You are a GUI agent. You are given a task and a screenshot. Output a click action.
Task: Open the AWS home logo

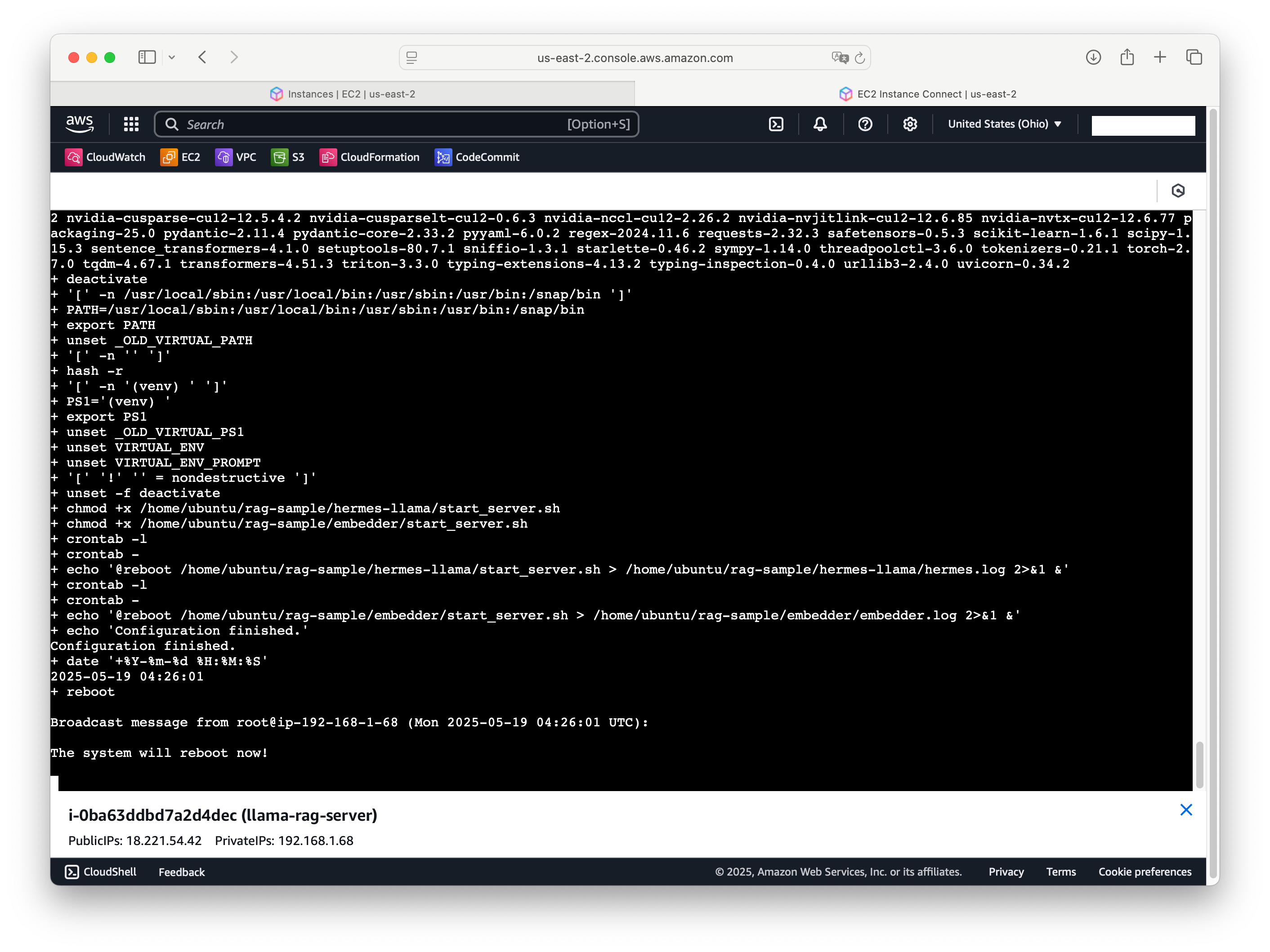(x=79, y=124)
